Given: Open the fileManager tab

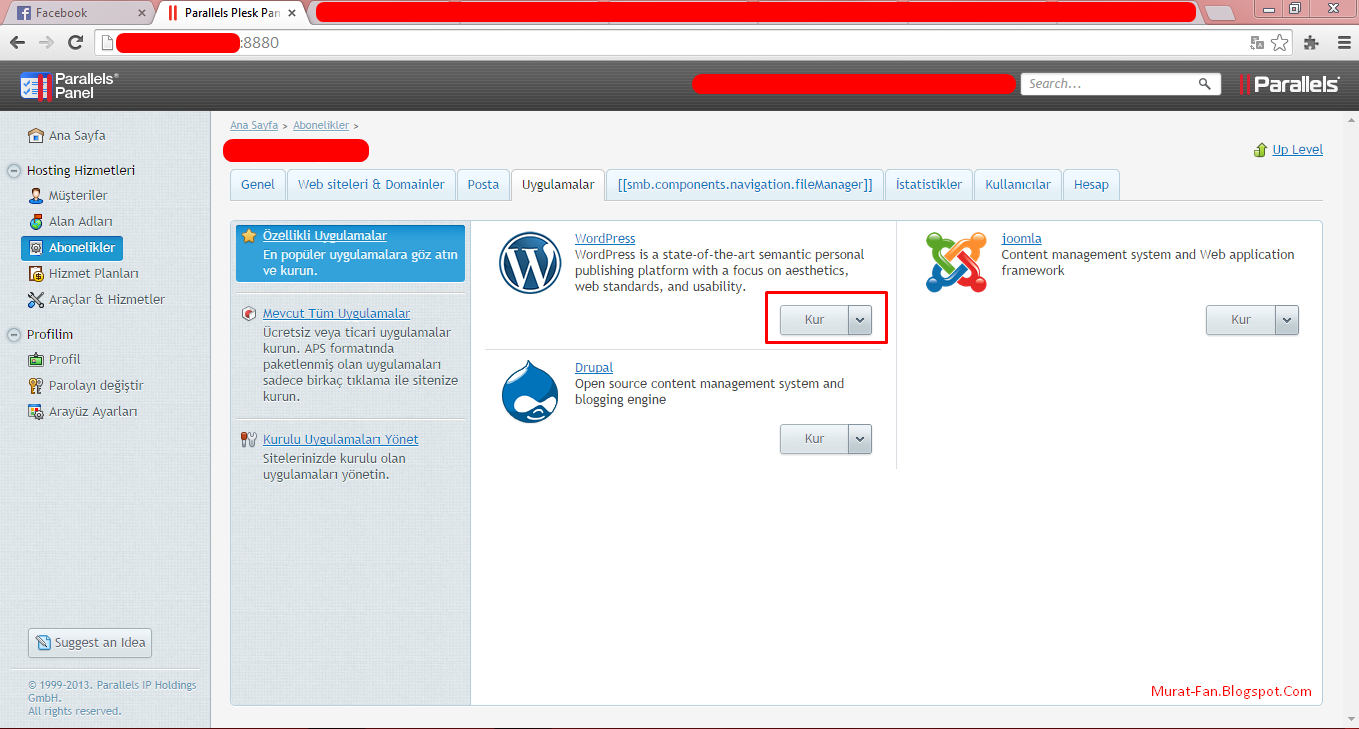Looking at the screenshot, I should tap(745, 185).
